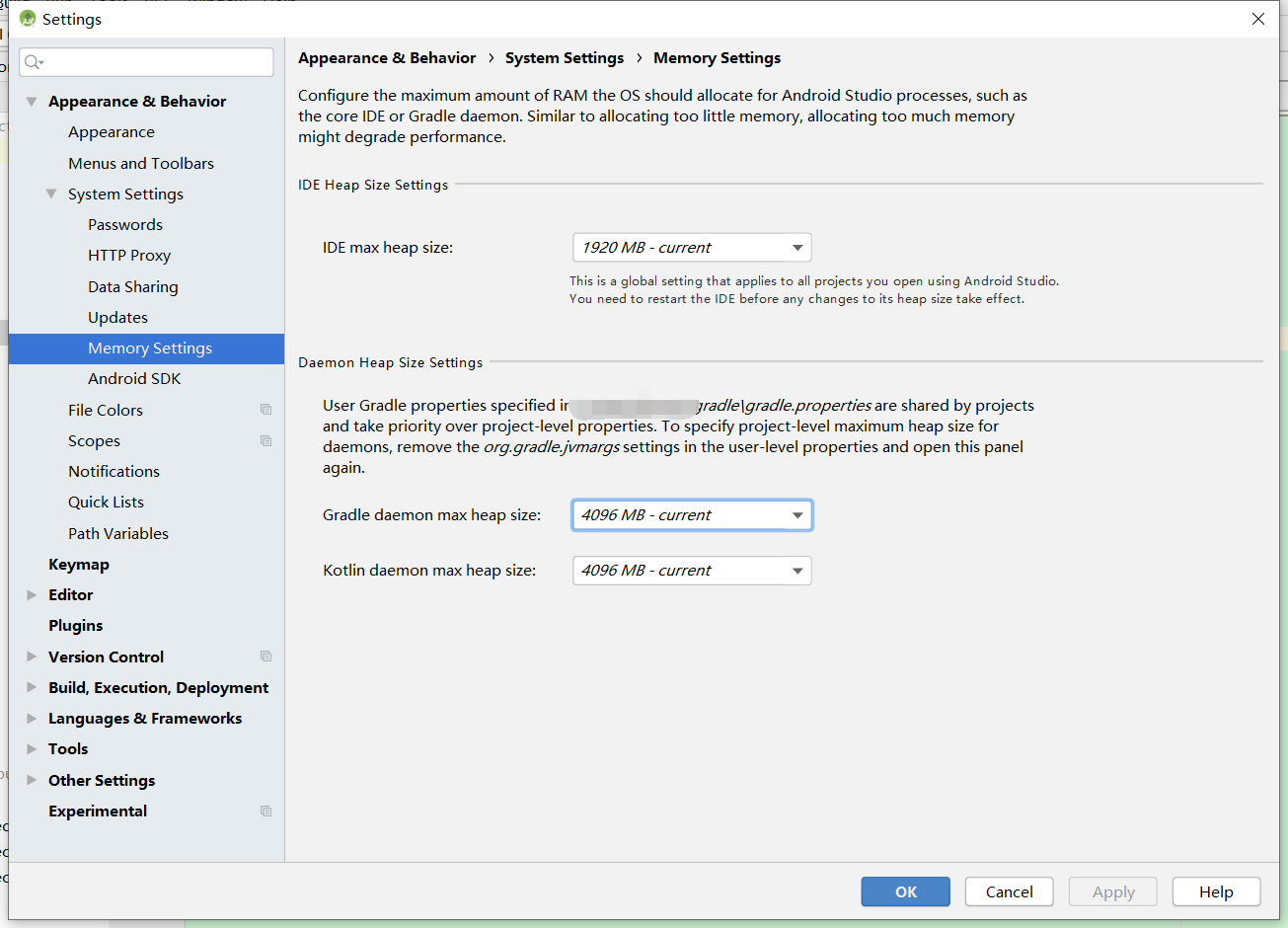Click Memory Settings breadcrumb

click(x=717, y=58)
